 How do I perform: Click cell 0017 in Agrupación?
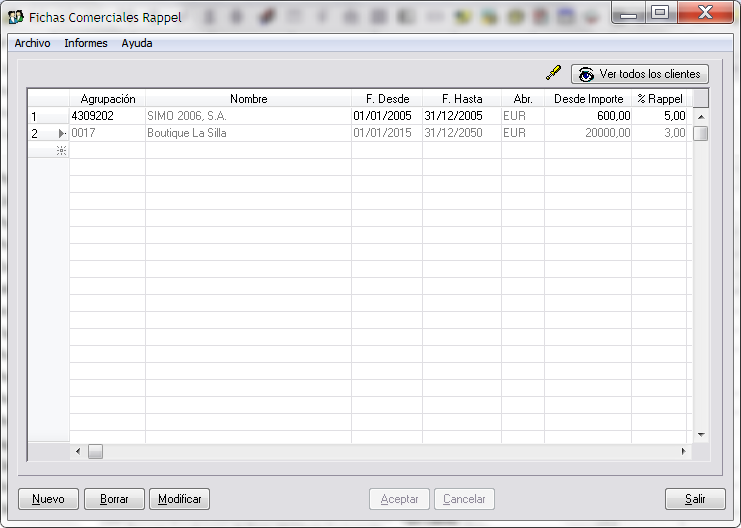(x=107, y=133)
